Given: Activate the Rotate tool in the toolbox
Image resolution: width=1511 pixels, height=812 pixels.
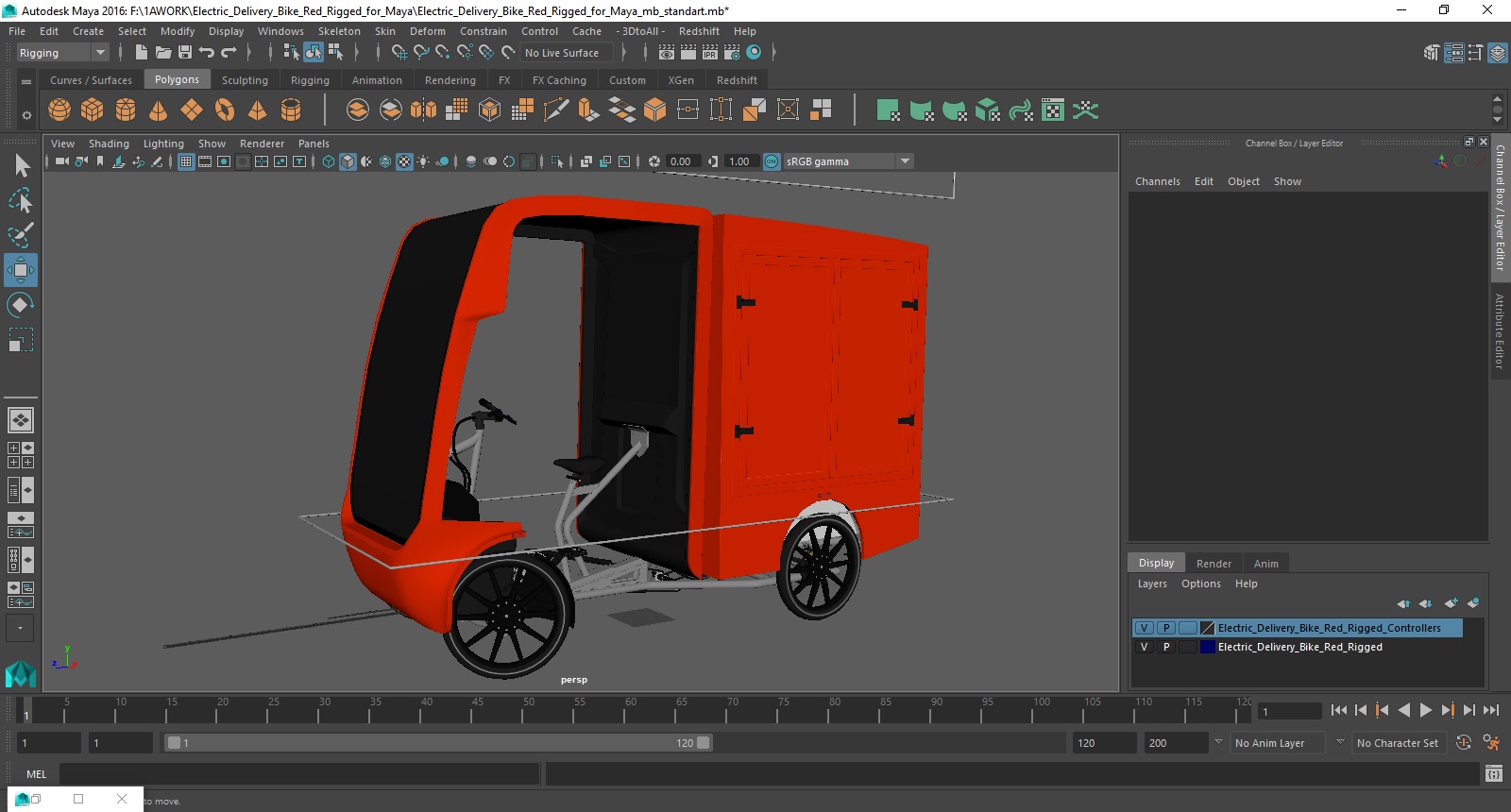Looking at the screenshot, I should coord(21,305).
